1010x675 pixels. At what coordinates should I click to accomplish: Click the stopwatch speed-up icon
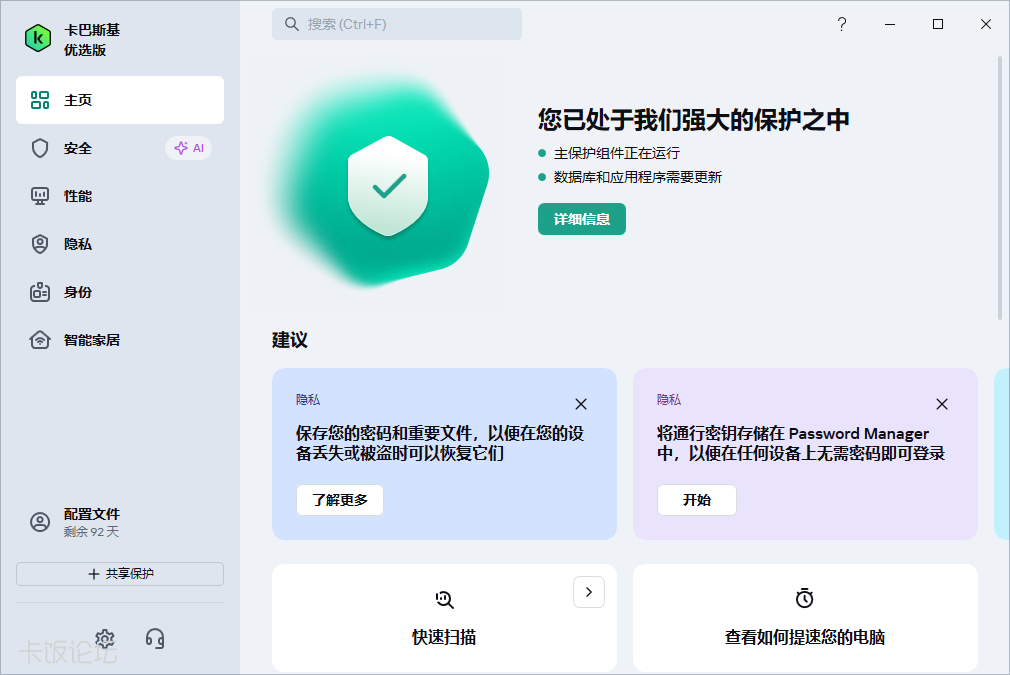(x=805, y=598)
